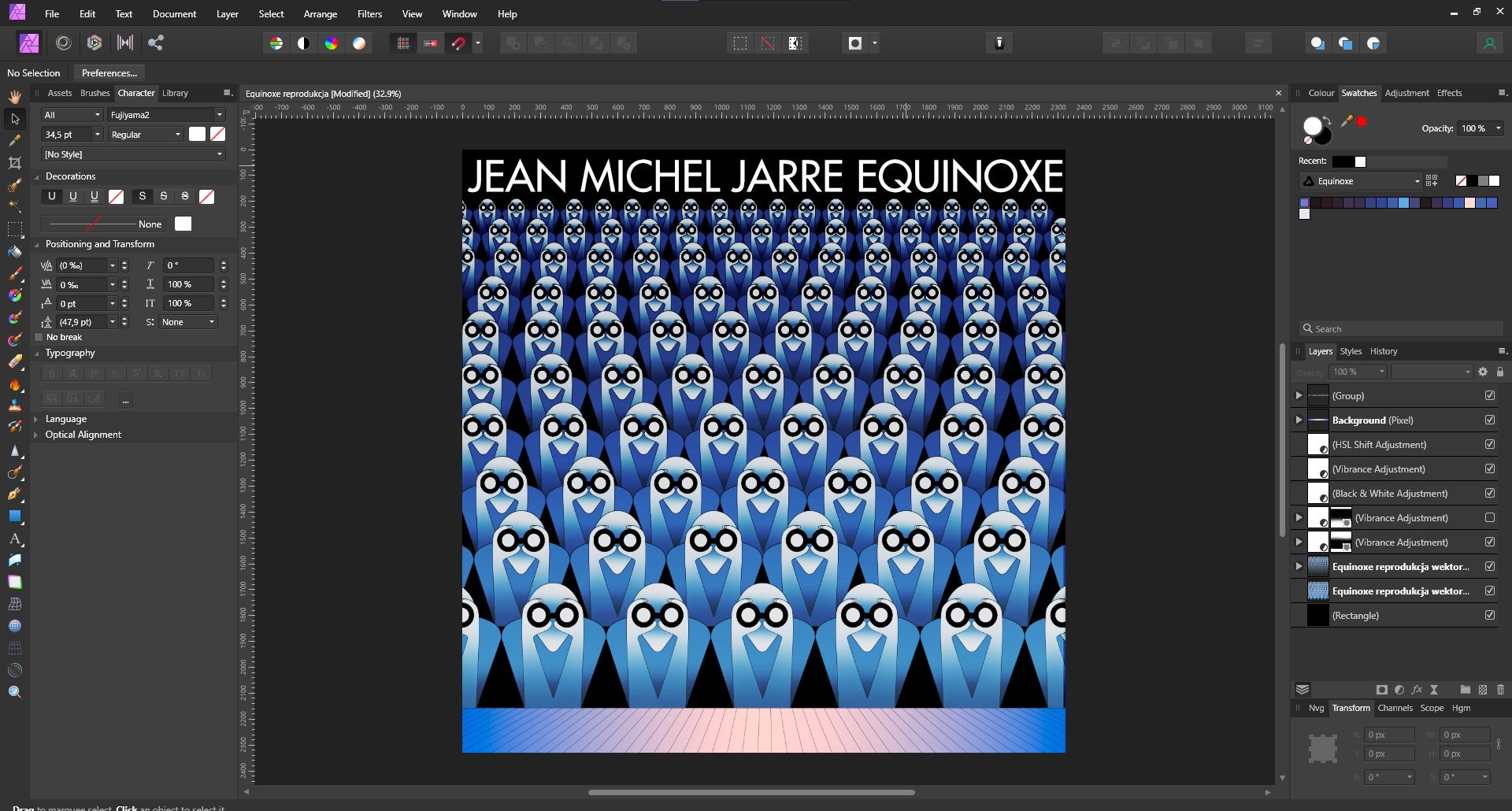Open the Regular font style dropdown

click(146, 135)
